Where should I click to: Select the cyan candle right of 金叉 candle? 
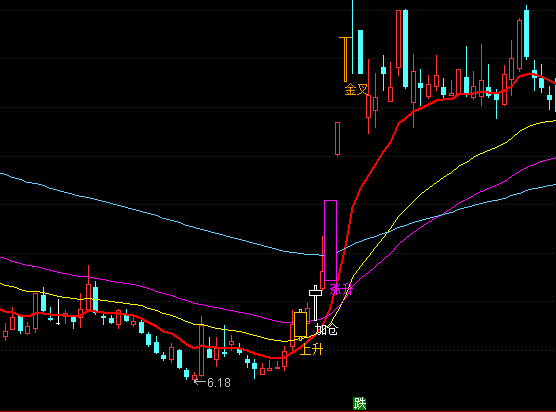point(360,52)
